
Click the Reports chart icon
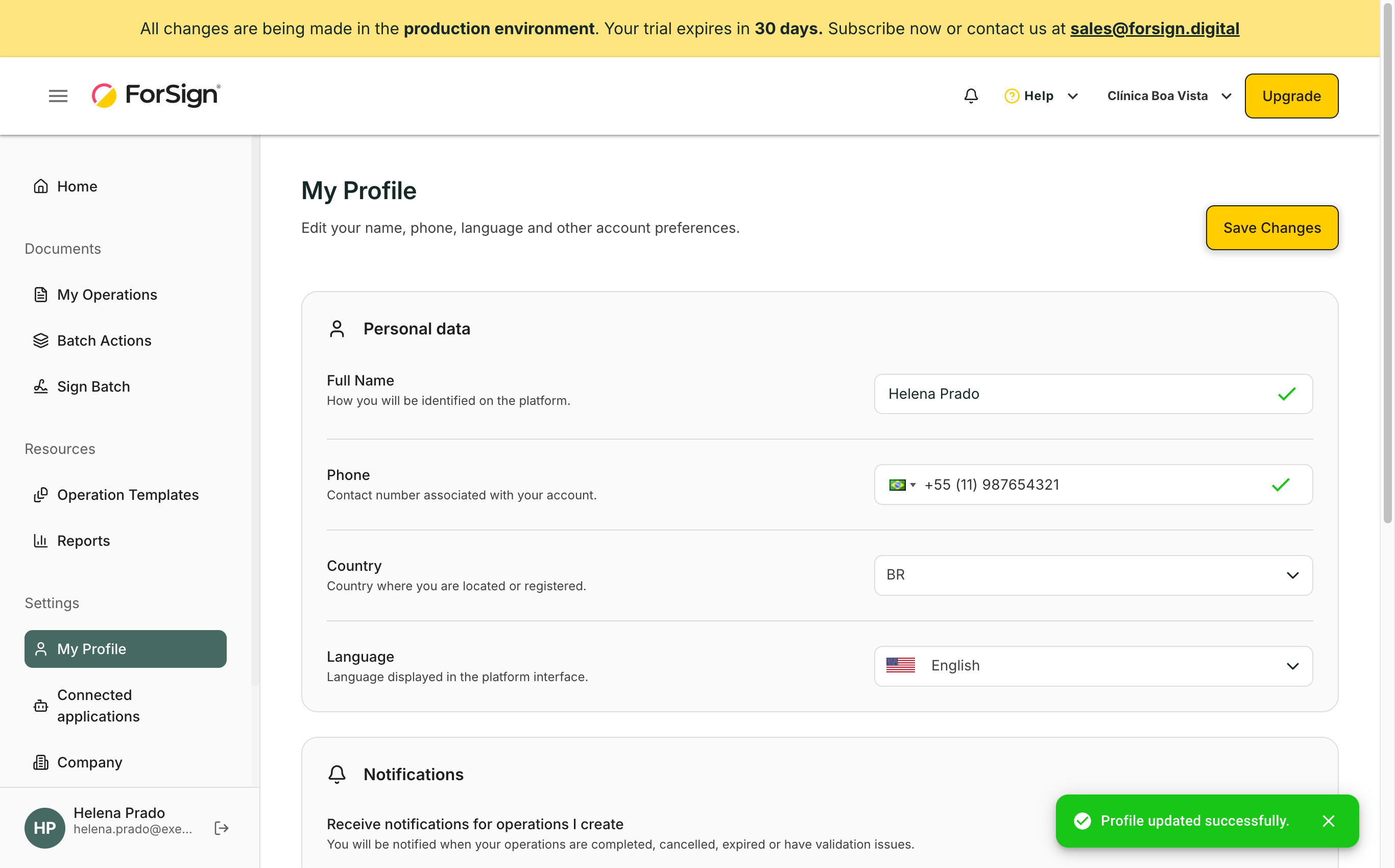[41, 541]
